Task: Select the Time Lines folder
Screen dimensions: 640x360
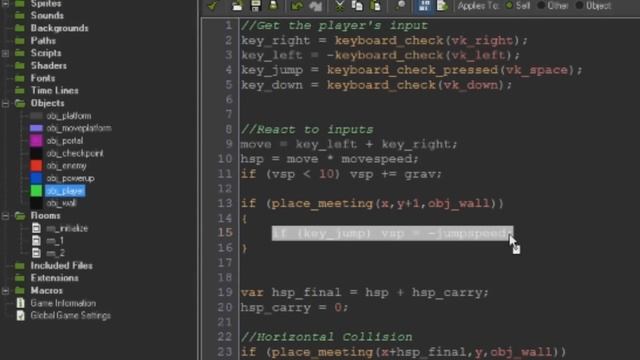Action: pyautogui.click(x=54, y=91)
